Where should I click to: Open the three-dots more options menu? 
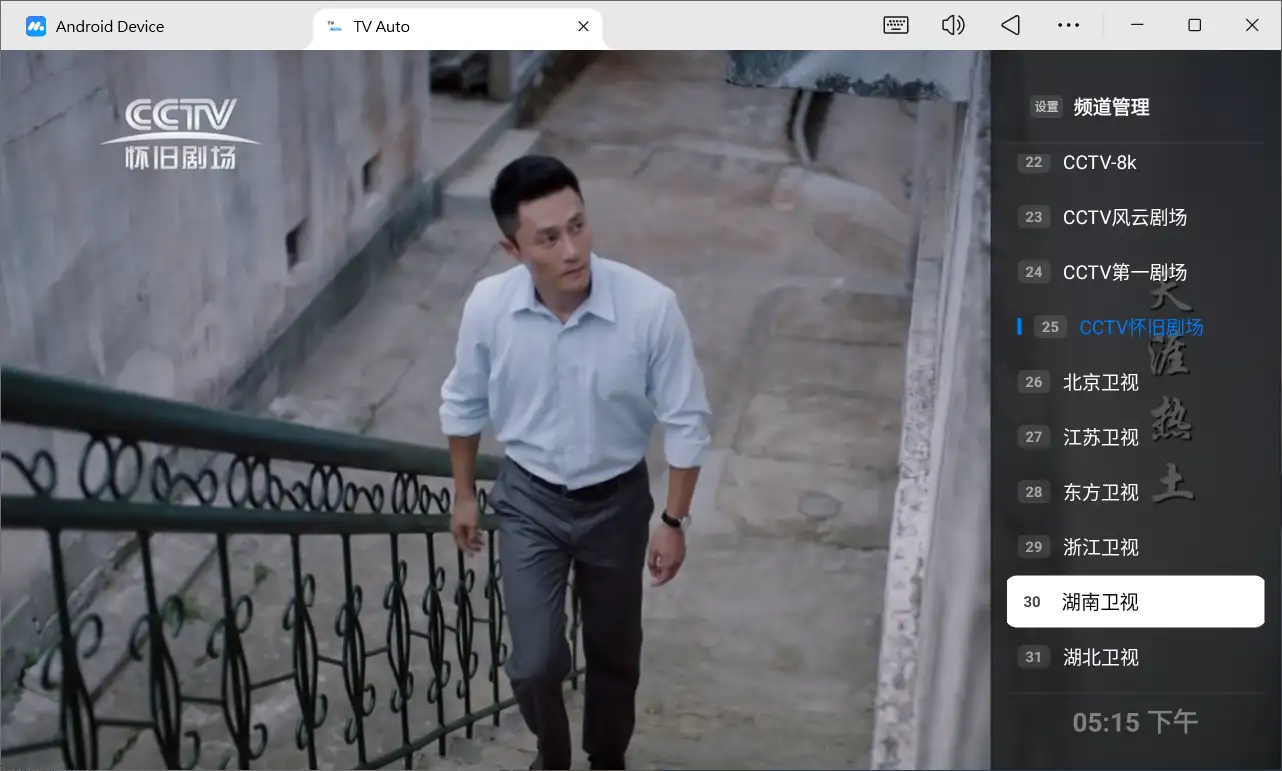1068,26
